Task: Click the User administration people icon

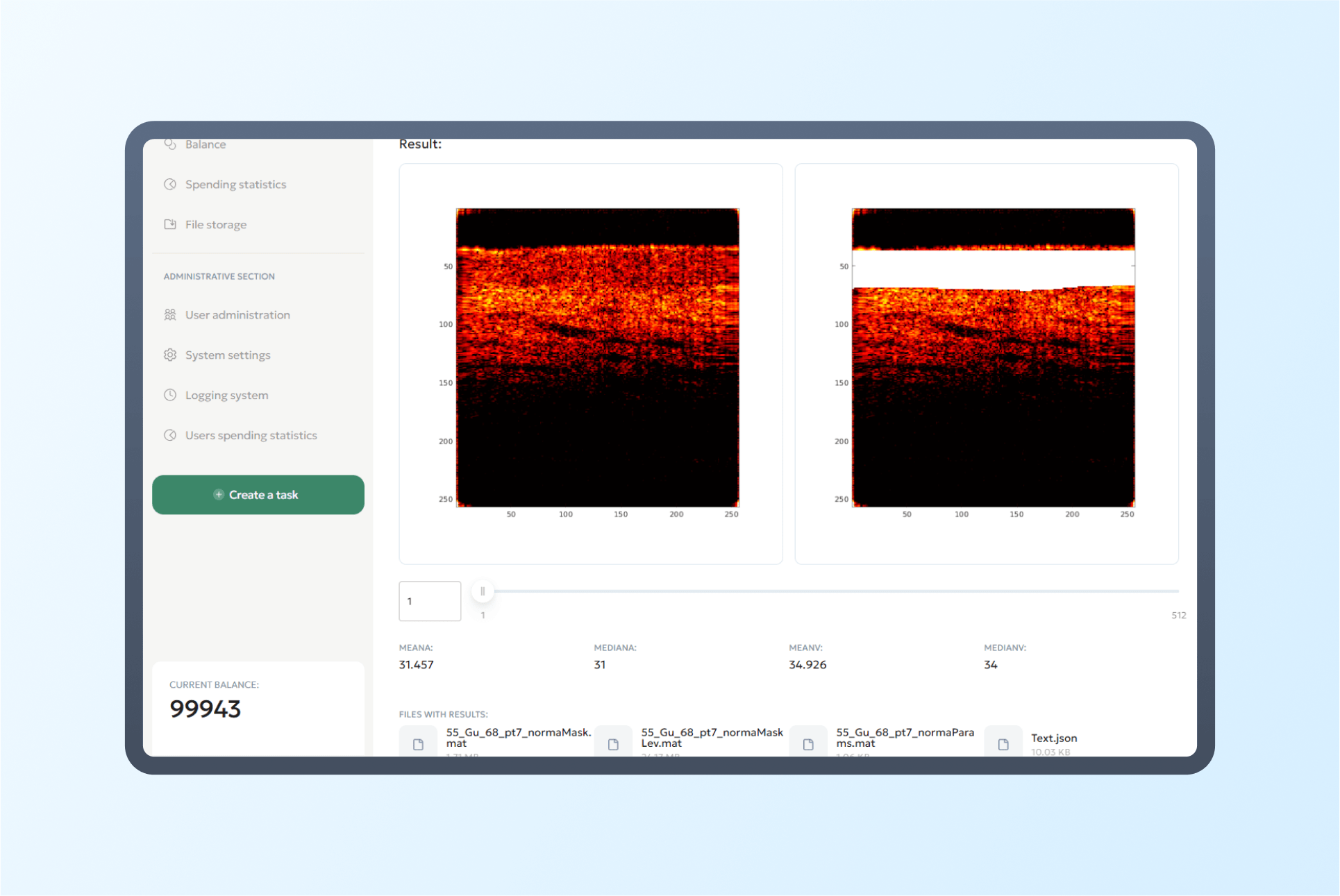Action: (170, 315)
